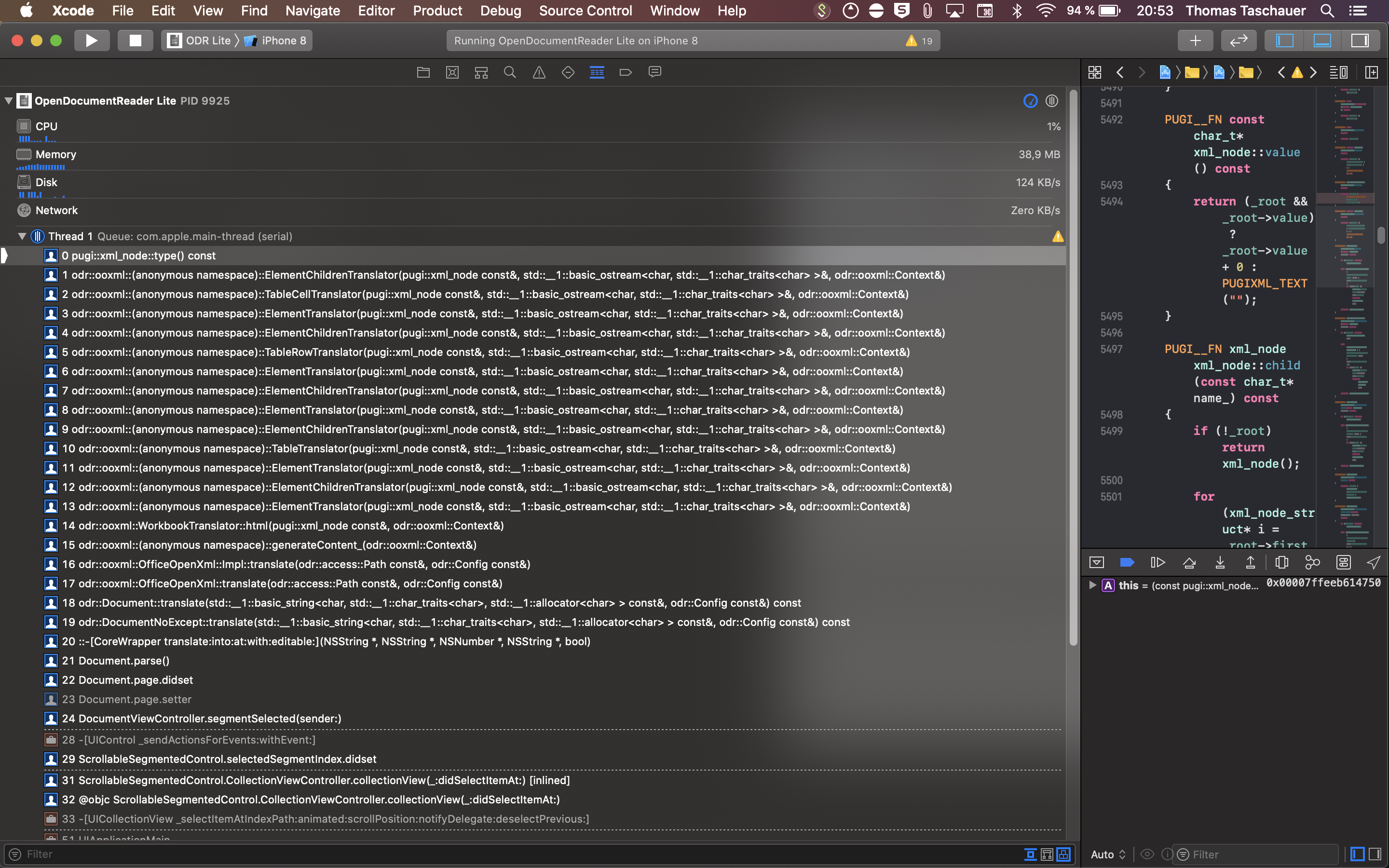Hide the debug area via dropdown-box button
Screen dimensions: 1389x868
point(1096,563)
